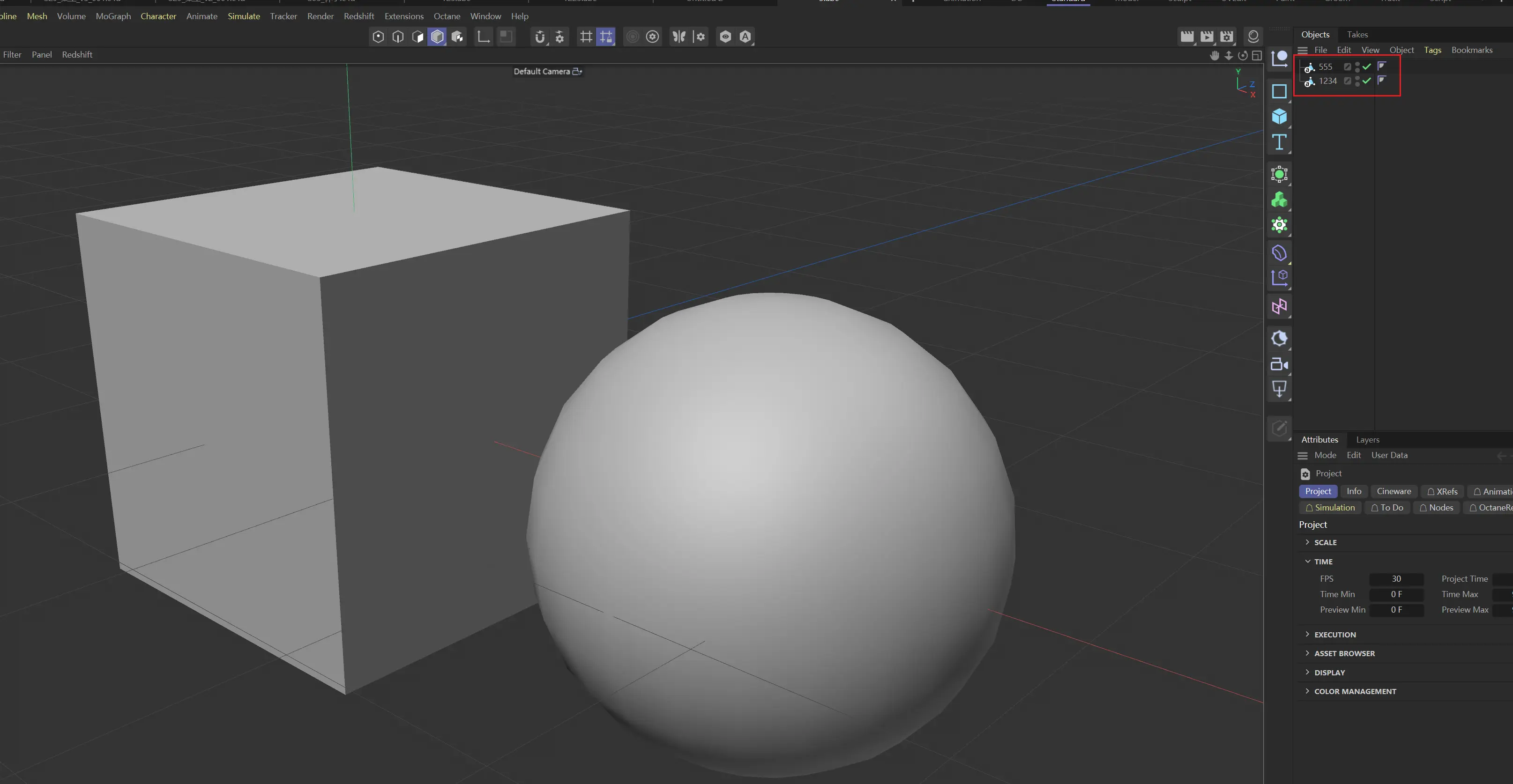Image resolution: width=1513 pixels, height=784 pixels.
Task: Click viewport pan hand icon
Action: (1215, 56)
